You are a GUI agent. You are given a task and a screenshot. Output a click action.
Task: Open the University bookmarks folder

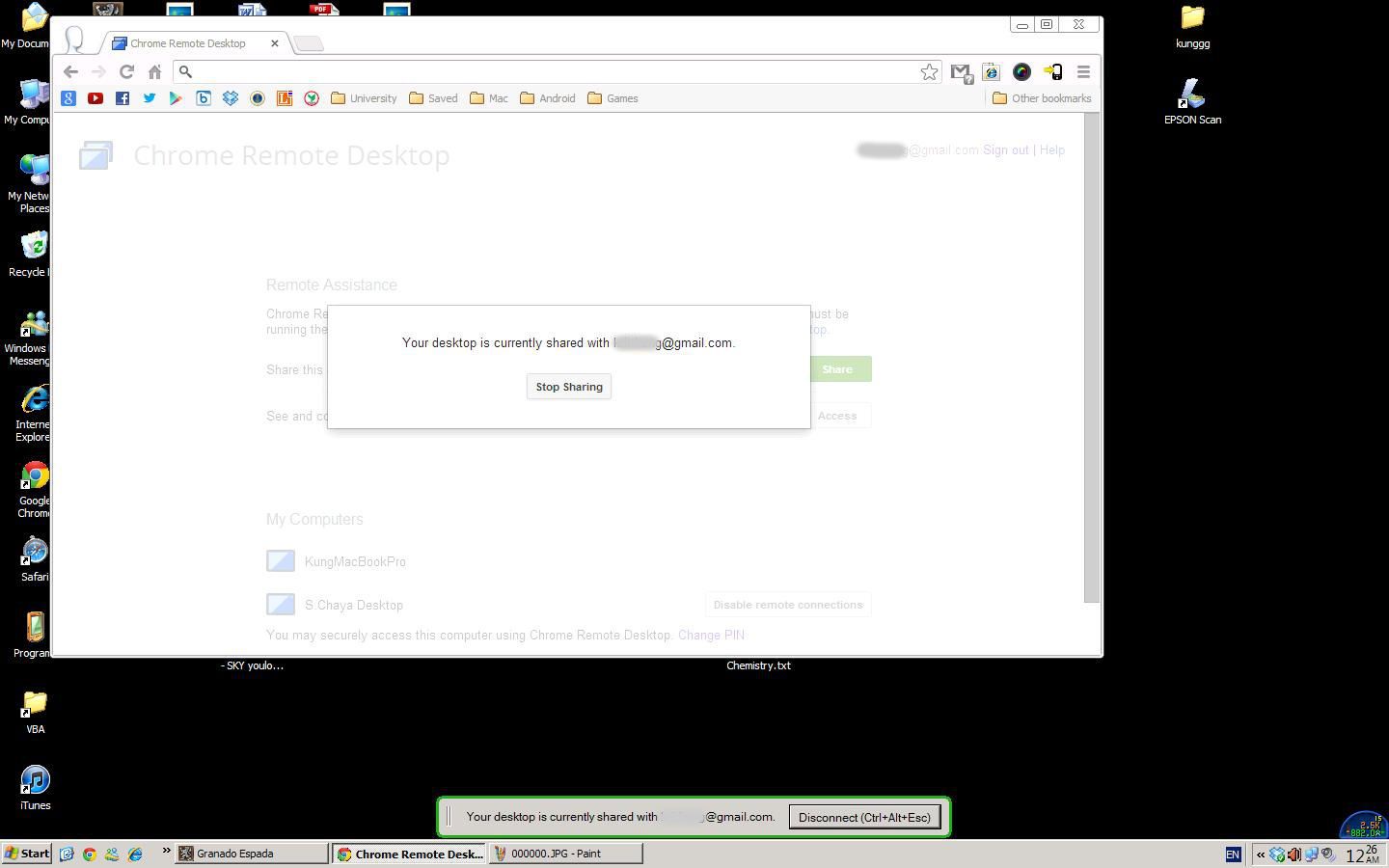pyautogui.click(x=364, y=98)
